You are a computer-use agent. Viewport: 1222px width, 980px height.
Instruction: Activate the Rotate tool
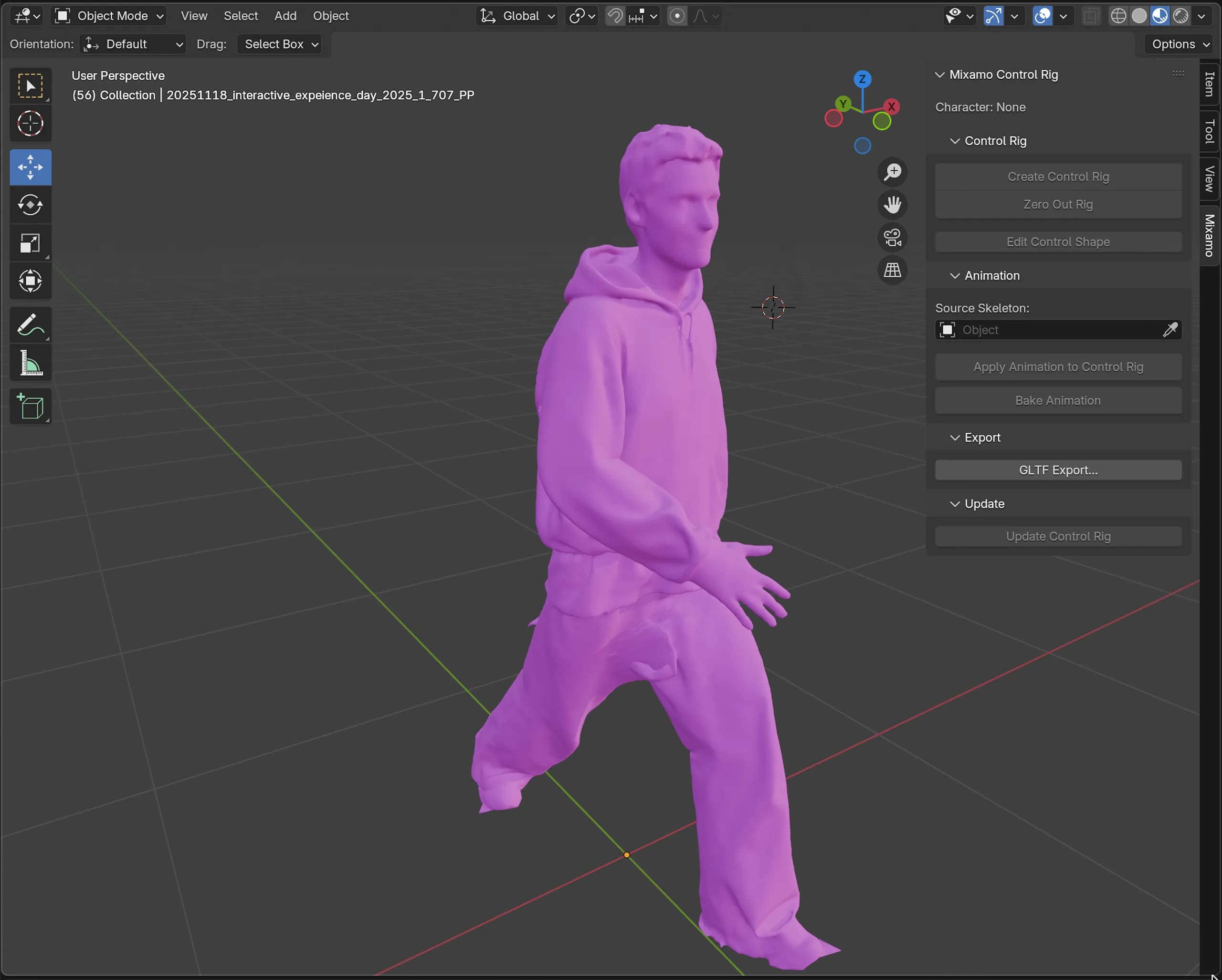30,205
